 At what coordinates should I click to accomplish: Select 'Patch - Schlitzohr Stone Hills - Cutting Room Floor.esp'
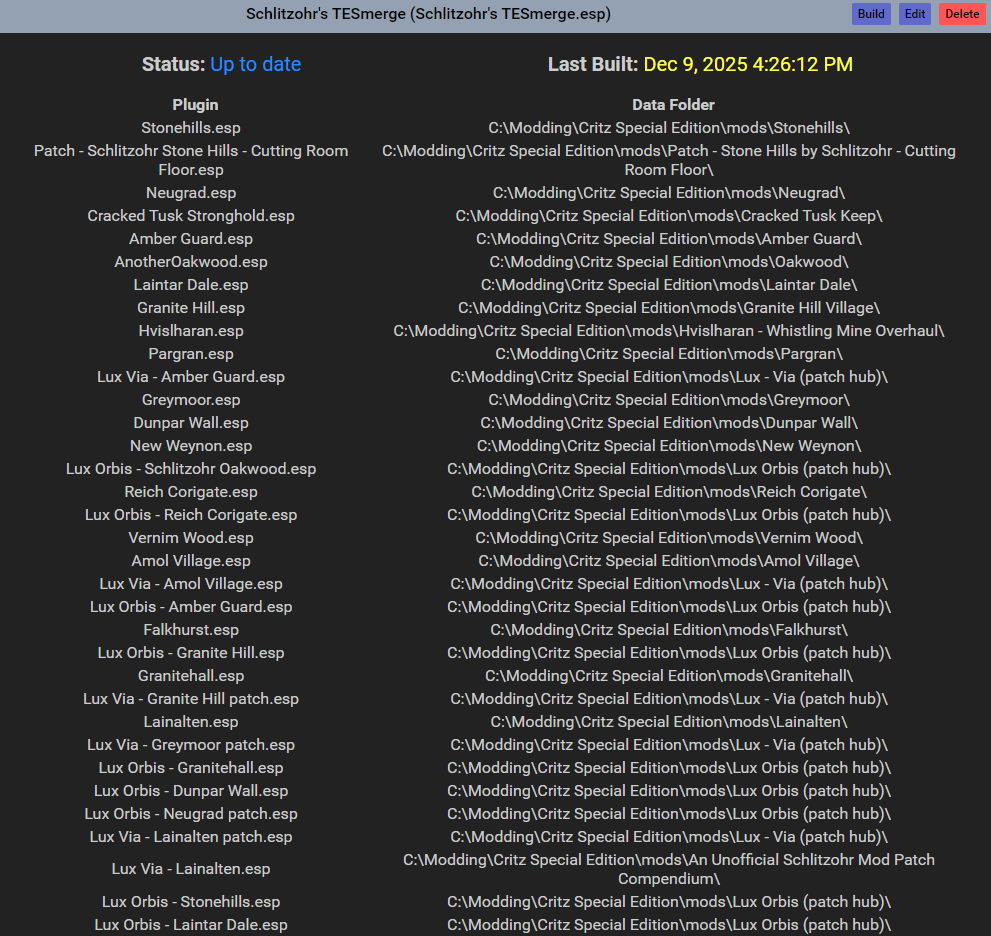[x=191, y=160]
